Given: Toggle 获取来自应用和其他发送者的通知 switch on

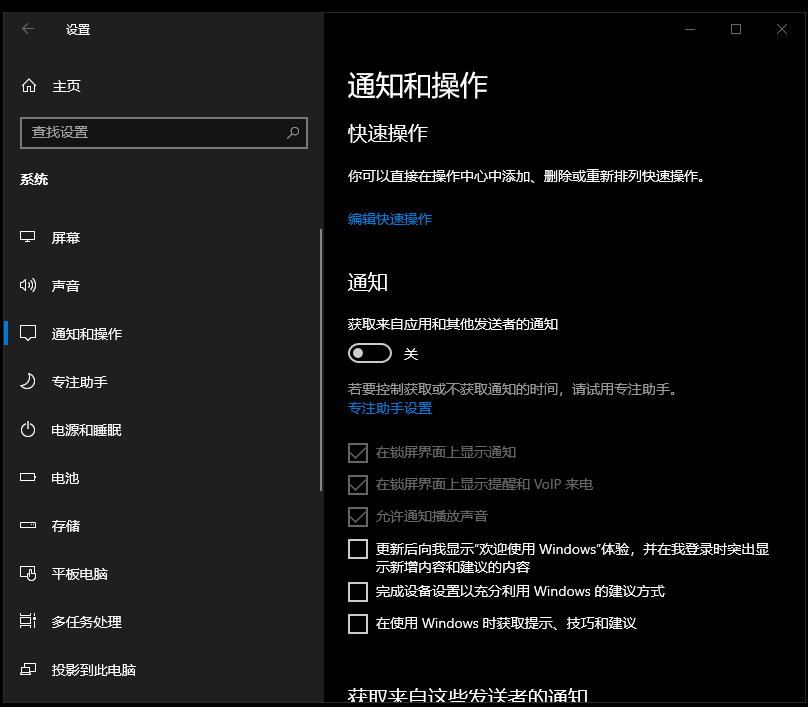Looking at the screenshot, I should 369,354.
